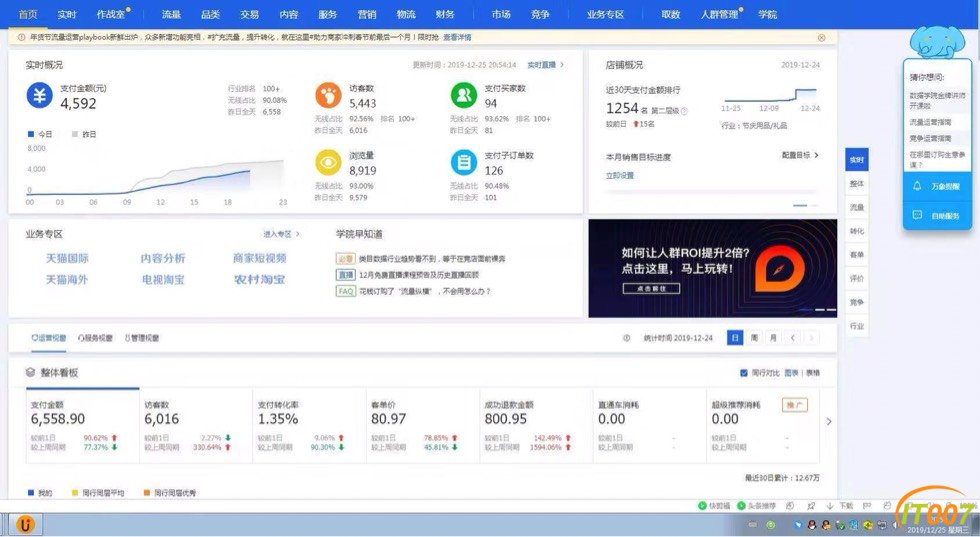Toggle the 同行对比 checkbox
This screenshot has width=980, height=537.
coord(744,373)
